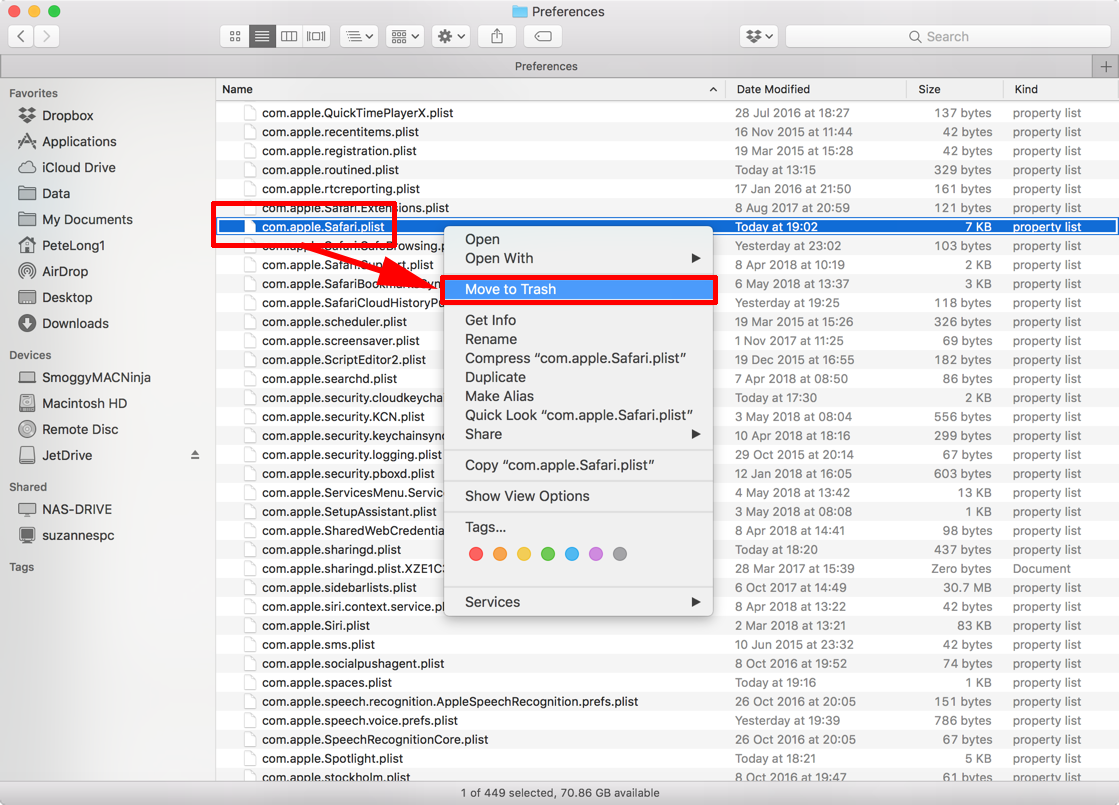
Task: Choose Duplicate in the context menu
Action: [578, 377]
